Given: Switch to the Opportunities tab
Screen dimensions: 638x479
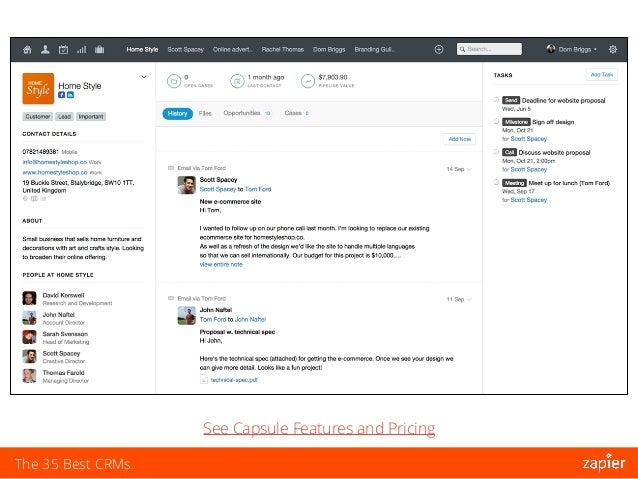Looking at the screenshot, I should tap(247, 113).
